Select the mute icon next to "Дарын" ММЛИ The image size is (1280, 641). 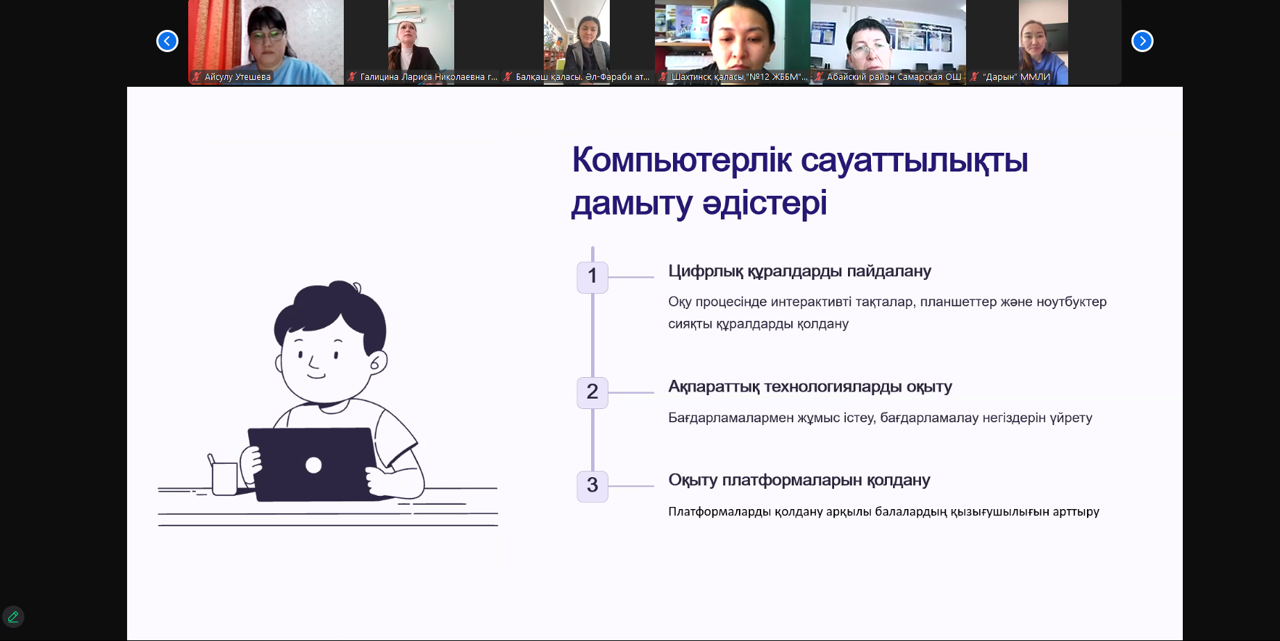coord(973,75)
